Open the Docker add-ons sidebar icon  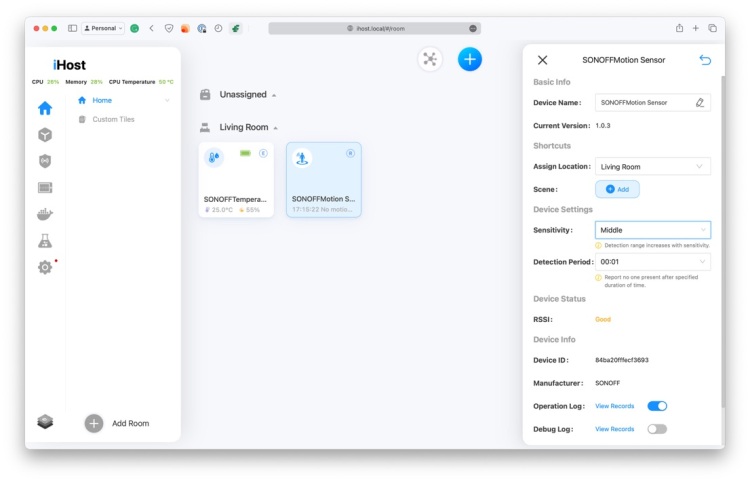[45, 214]
